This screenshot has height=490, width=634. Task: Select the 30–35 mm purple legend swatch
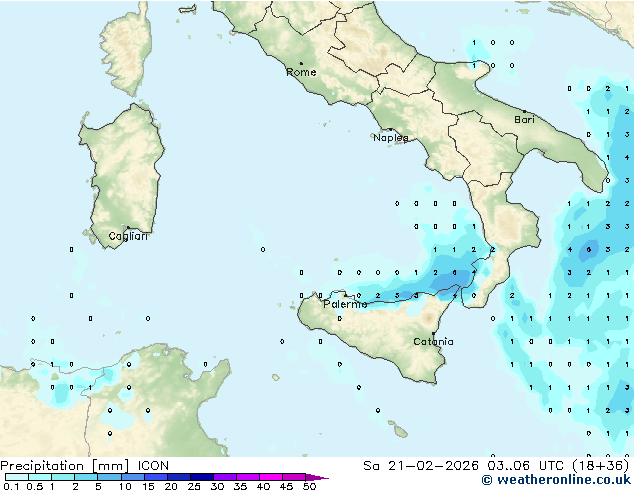coord(225,477)
